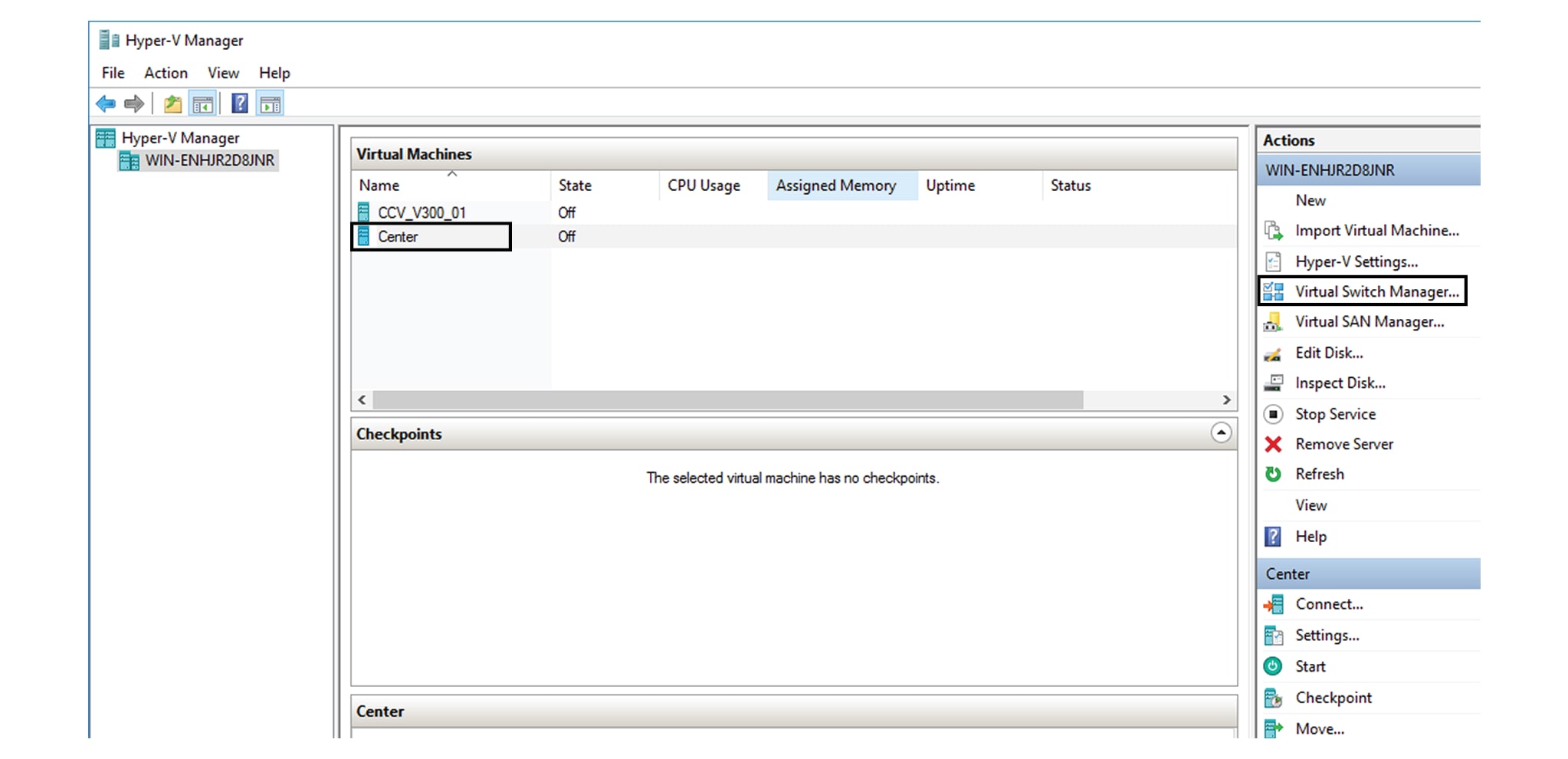Click the Connect icon under Center actions
Screen dimensions: 1568x759
1273,604
